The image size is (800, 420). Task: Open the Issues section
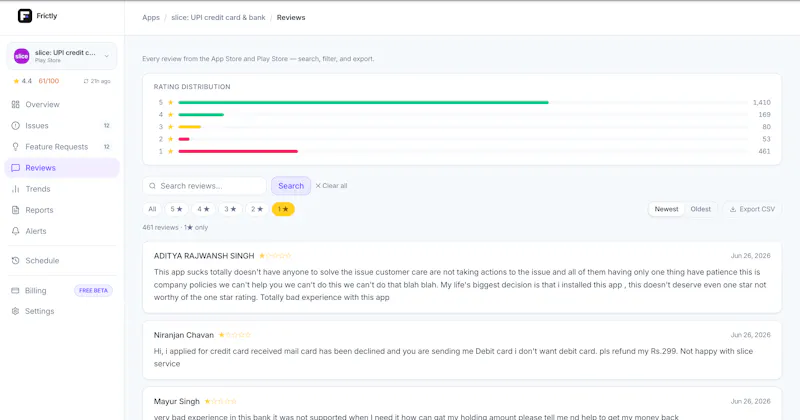point(62,126)
